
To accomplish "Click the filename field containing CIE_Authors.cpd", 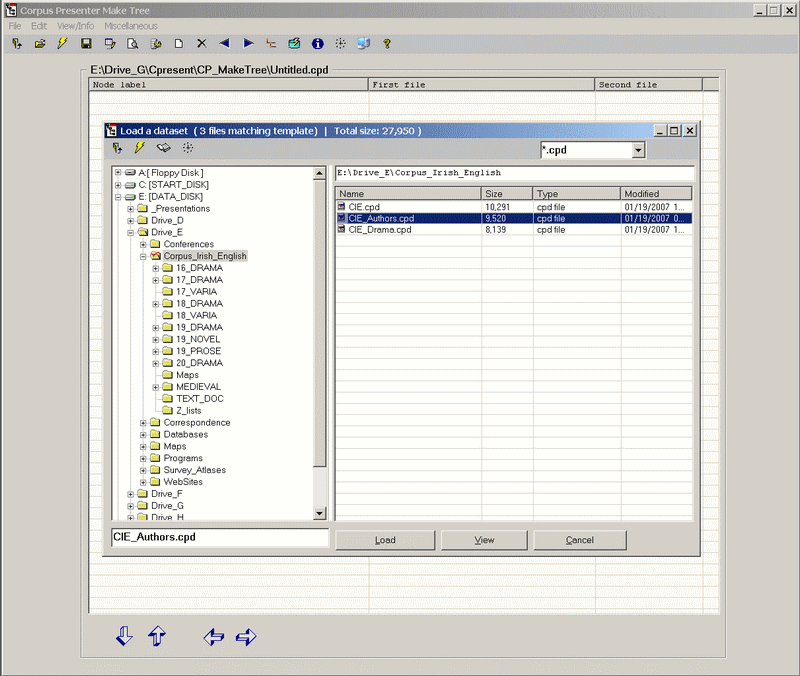I will pyautogui.click(x=219, y=538).
